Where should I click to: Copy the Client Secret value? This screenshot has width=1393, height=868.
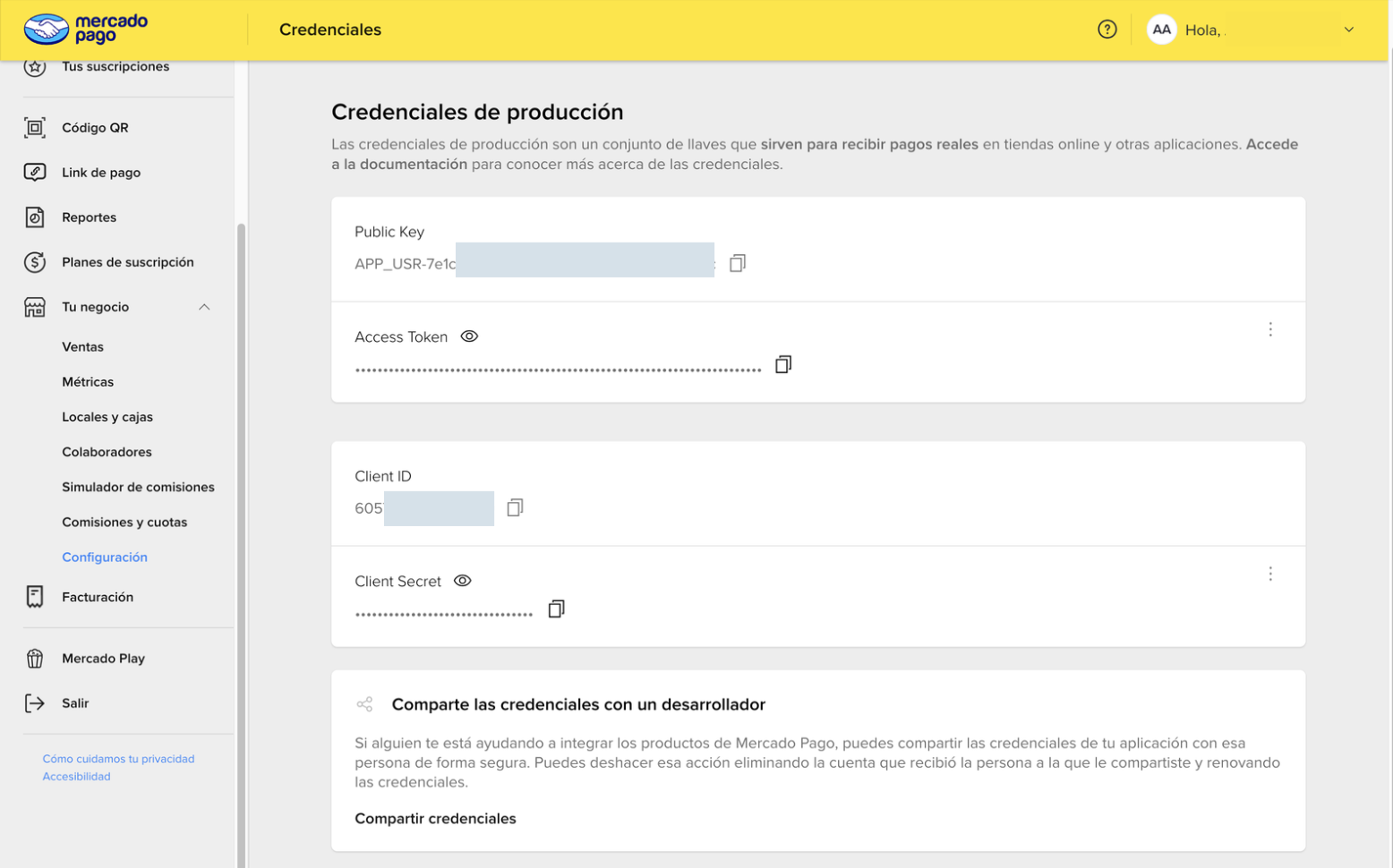(556, 608)
